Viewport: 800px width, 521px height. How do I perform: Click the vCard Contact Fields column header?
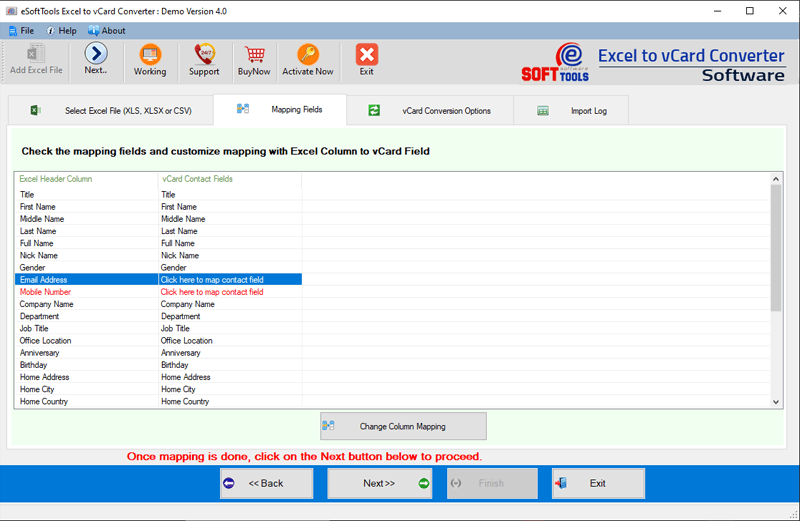point(230,179)
